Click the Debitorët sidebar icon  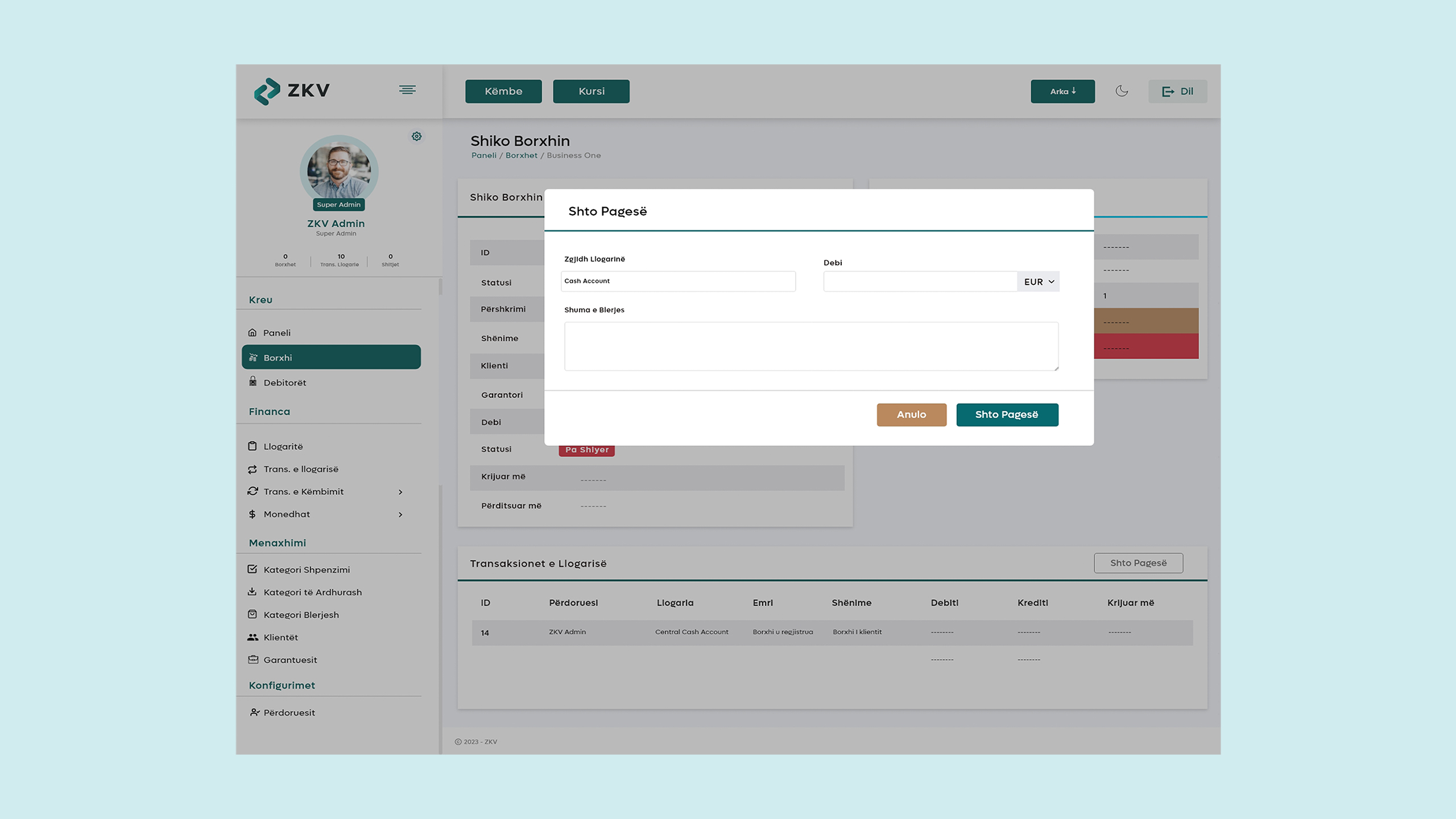(253, 382)
